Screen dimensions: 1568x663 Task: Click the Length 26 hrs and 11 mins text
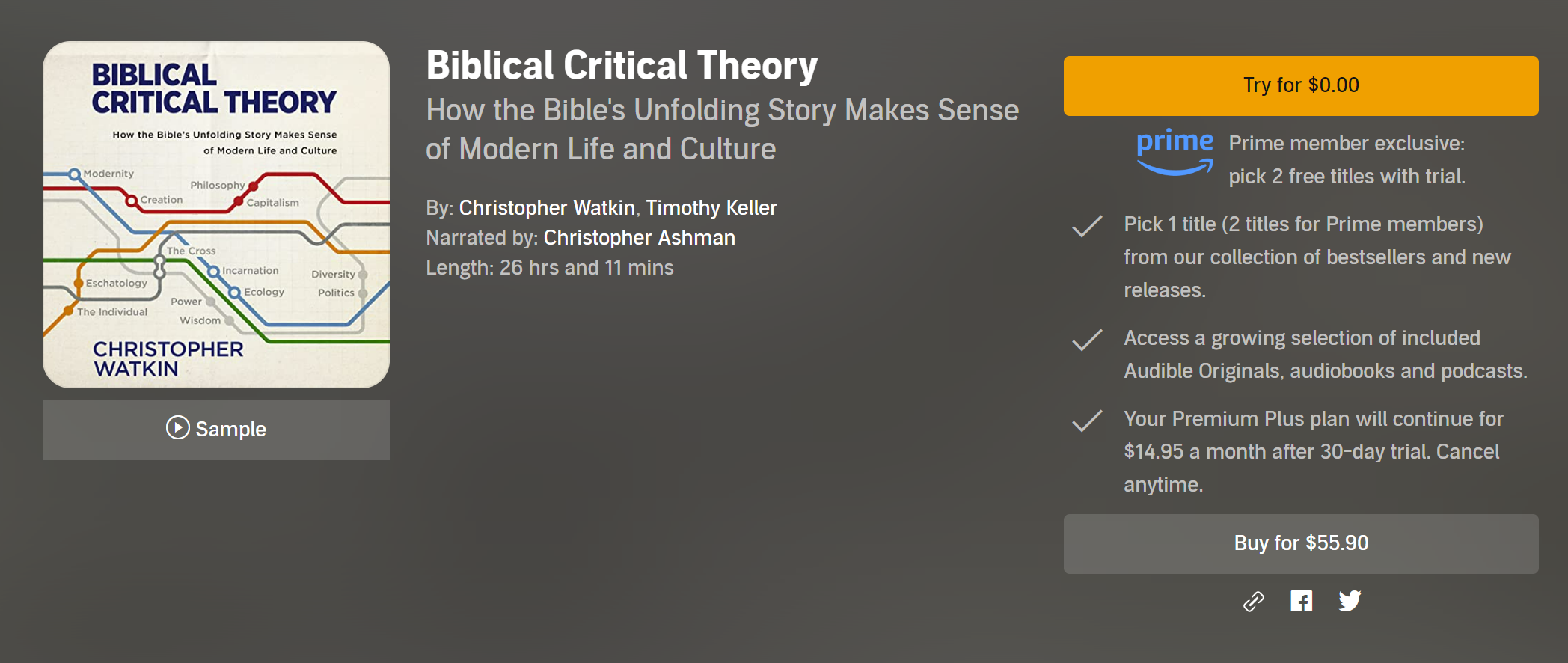pos(550,268)
